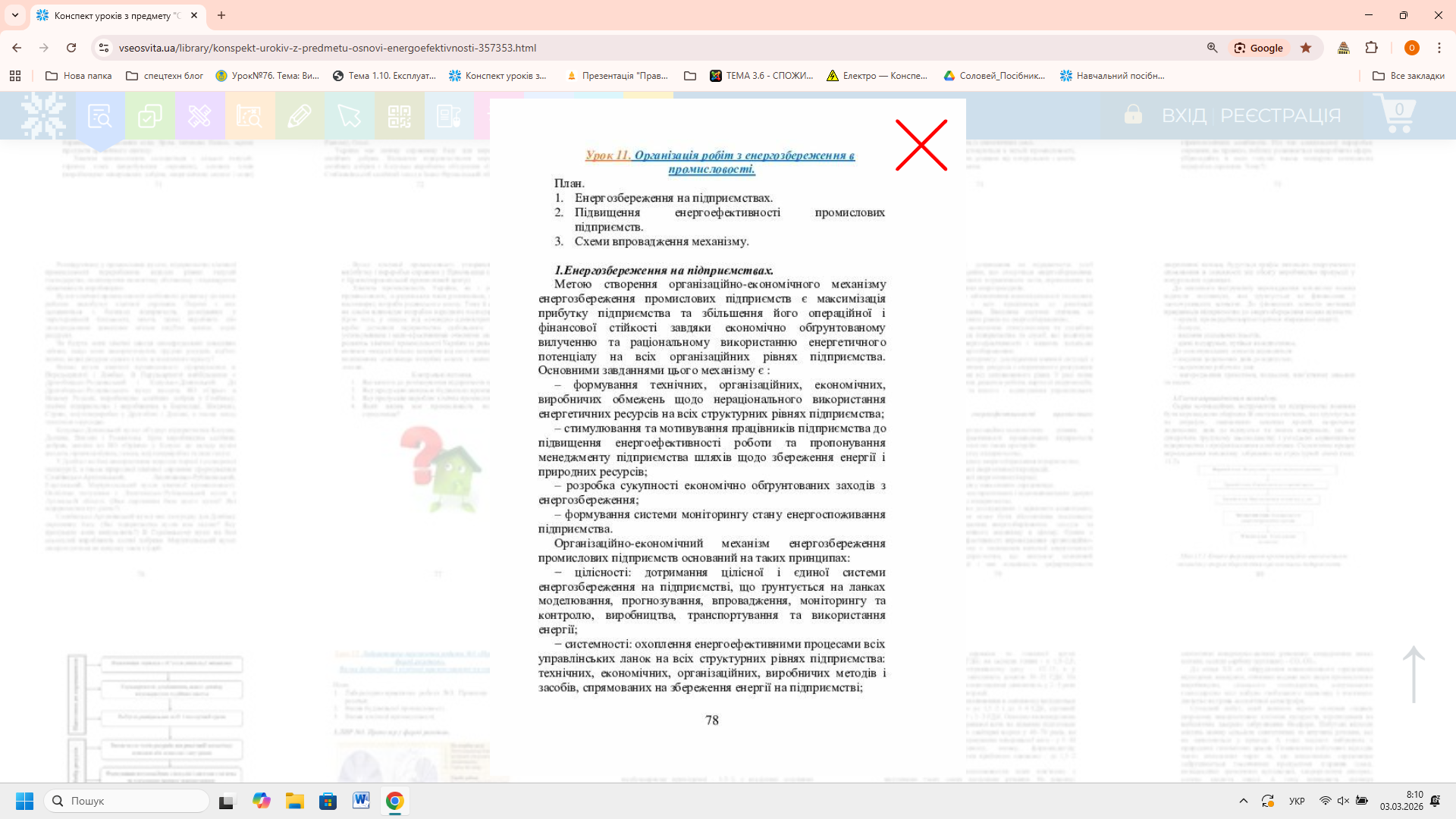Open the pencil icon in site navigation

300,116
